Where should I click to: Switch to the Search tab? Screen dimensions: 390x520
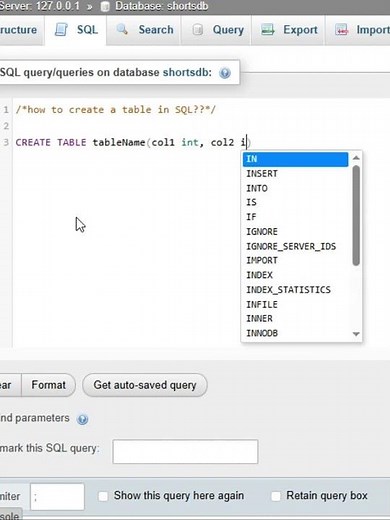coord(144,30)
